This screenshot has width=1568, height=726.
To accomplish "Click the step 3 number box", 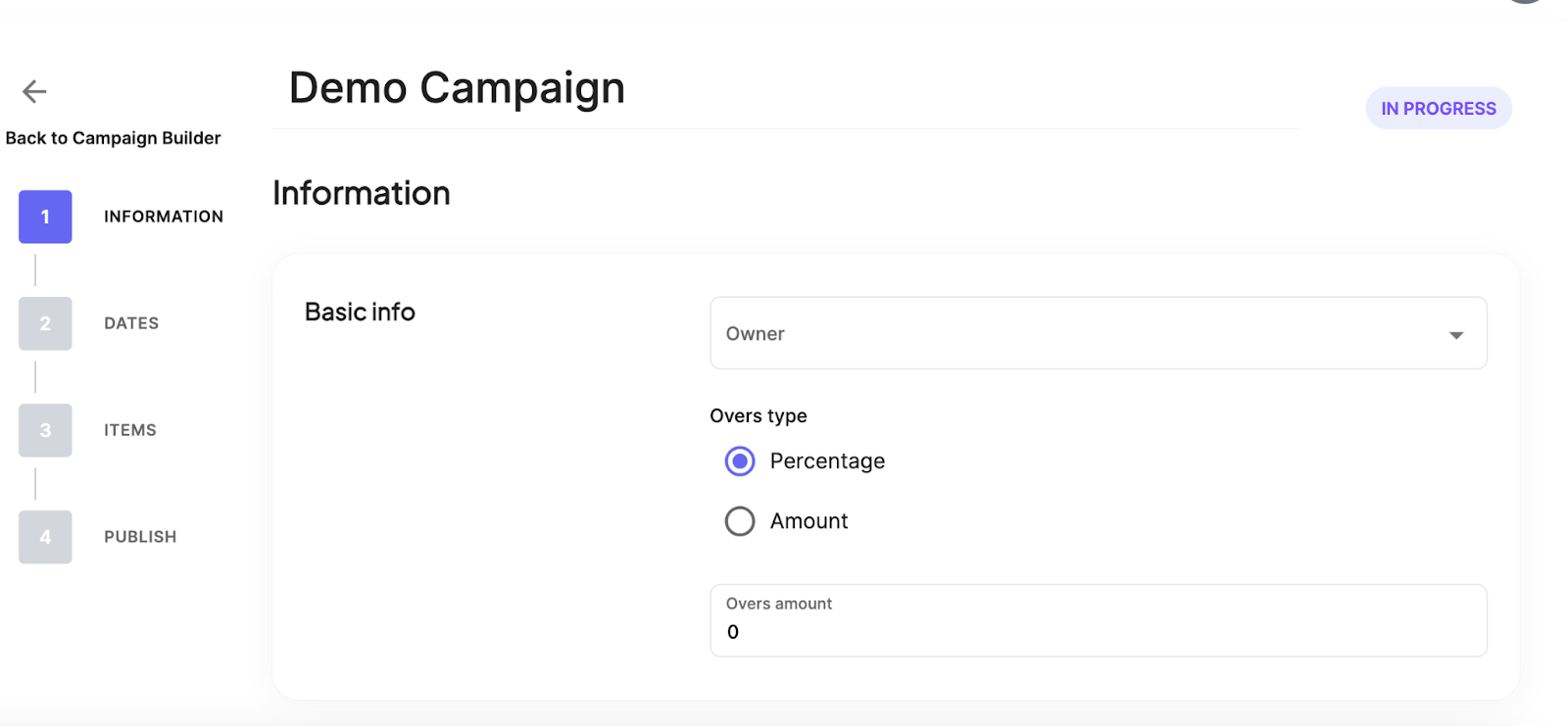I will tap(45, 430).
